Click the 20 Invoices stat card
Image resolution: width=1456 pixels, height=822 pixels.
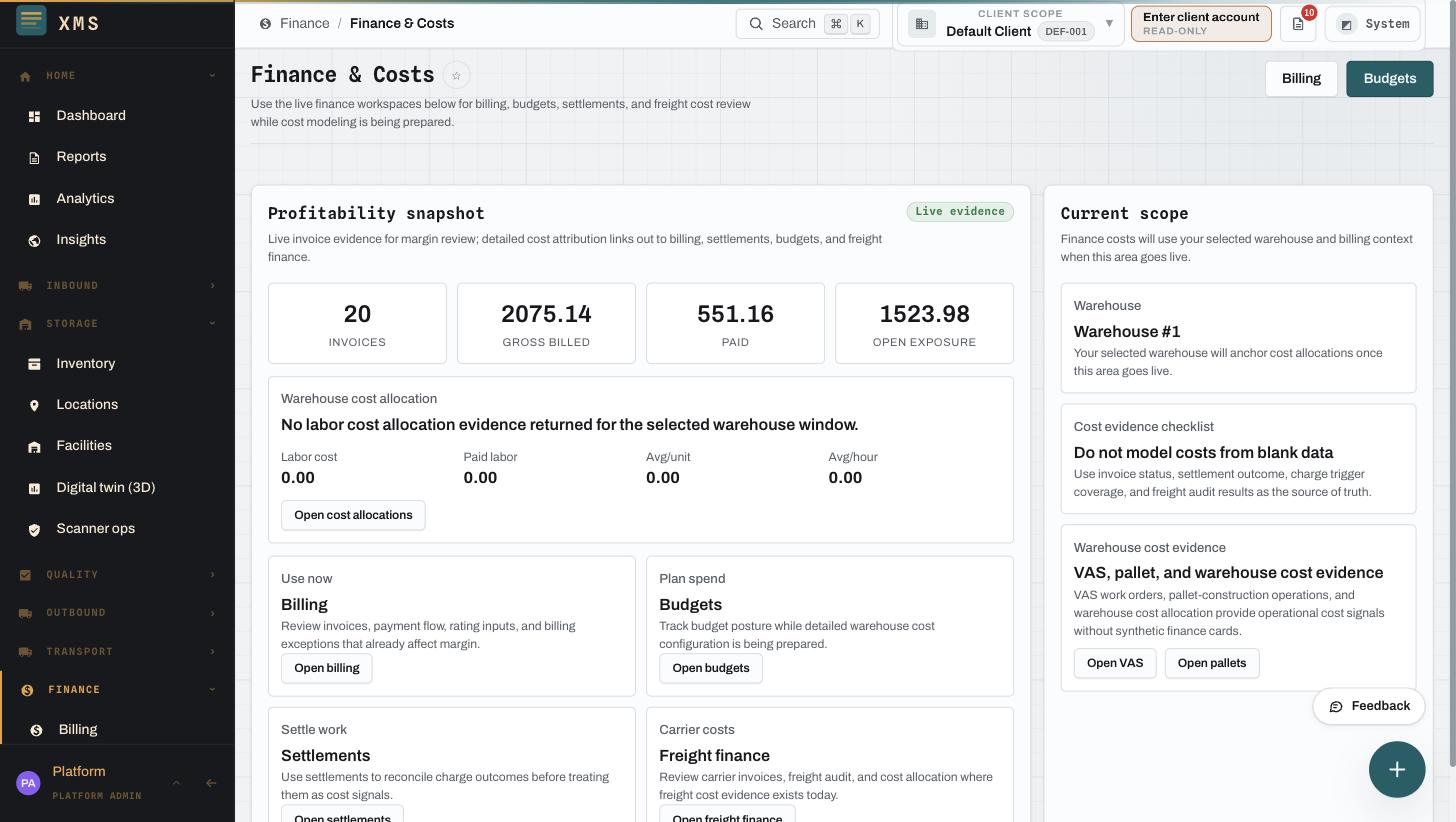[x=357, y=323]
